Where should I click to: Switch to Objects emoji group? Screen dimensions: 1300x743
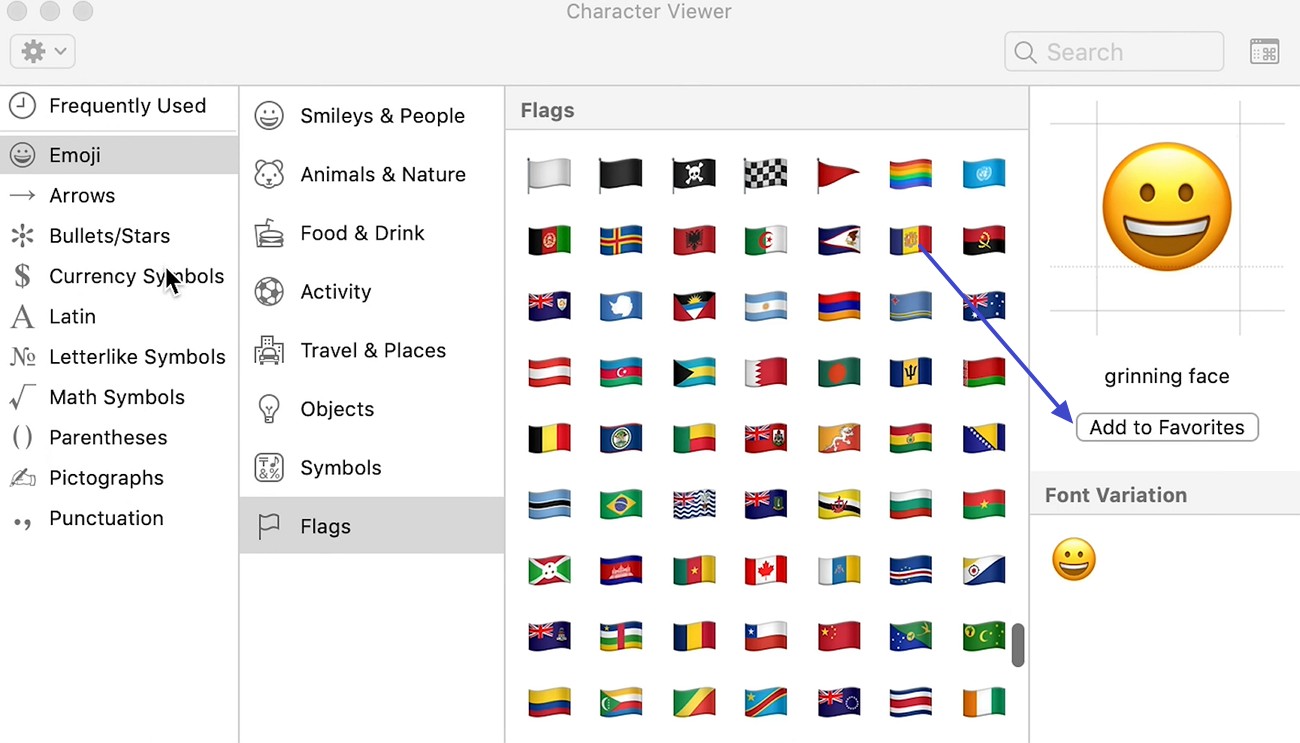pyautogui.click(x=372, y=409)
